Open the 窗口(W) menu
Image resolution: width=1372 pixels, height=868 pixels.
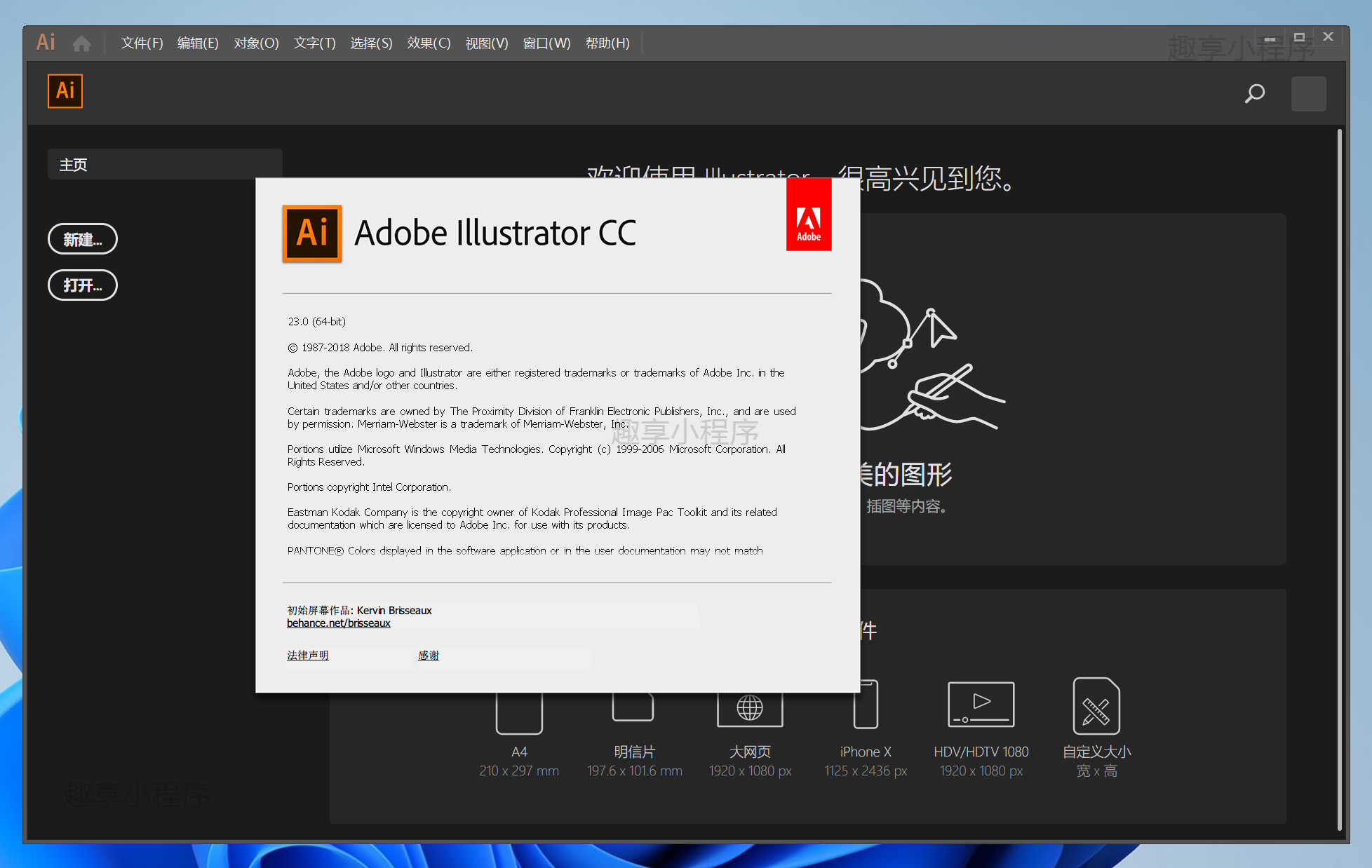coord(546,43)
